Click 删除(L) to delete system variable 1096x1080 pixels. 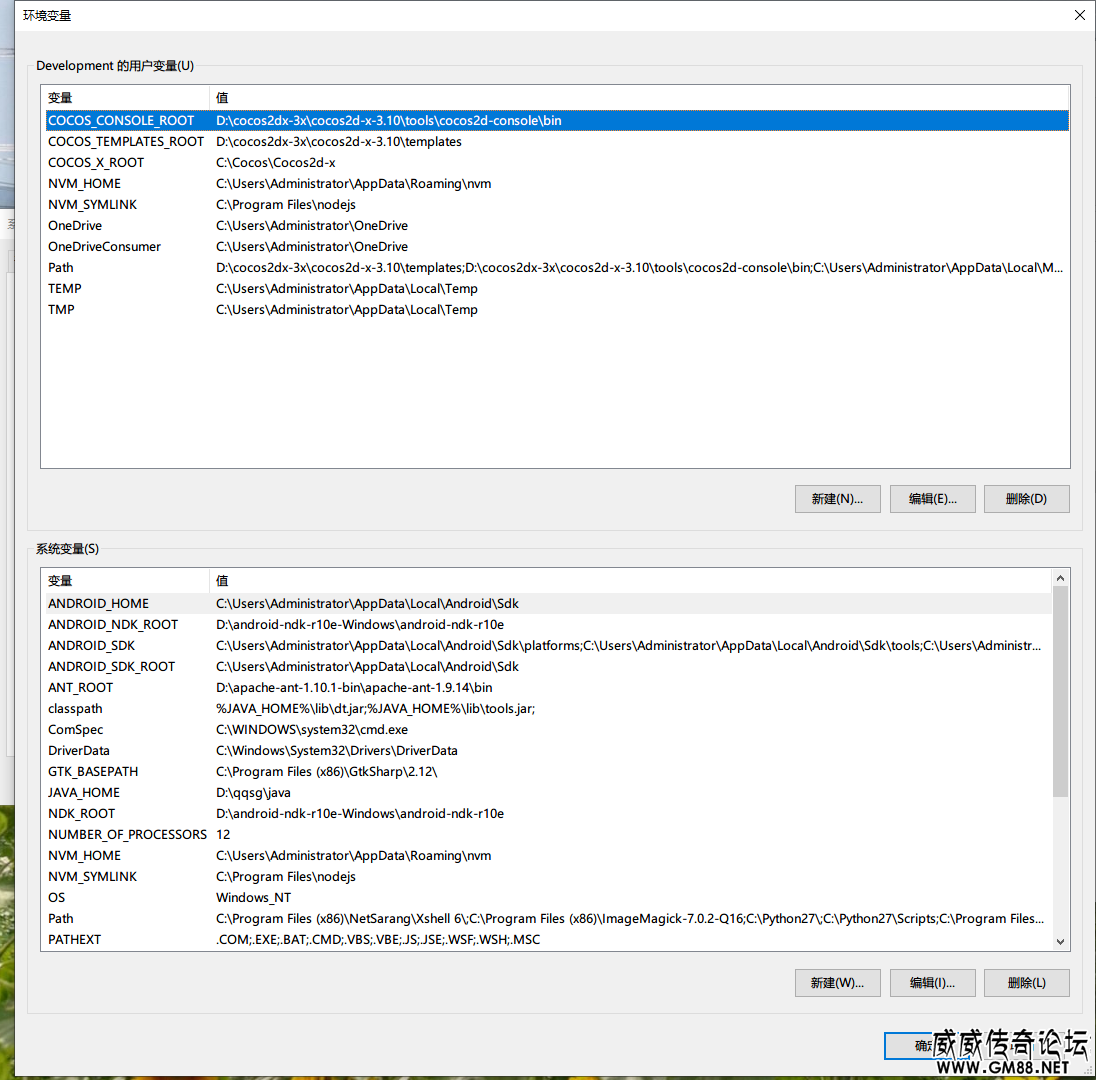[x=1026, y=983]
